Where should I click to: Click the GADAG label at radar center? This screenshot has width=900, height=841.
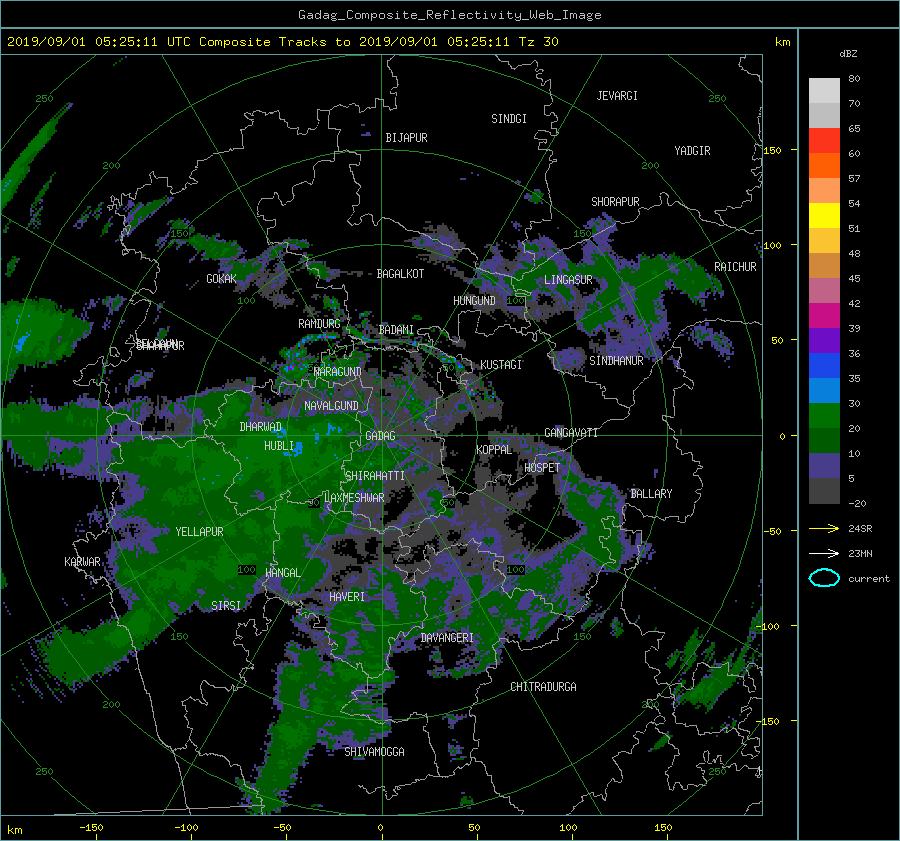[380, 436]
